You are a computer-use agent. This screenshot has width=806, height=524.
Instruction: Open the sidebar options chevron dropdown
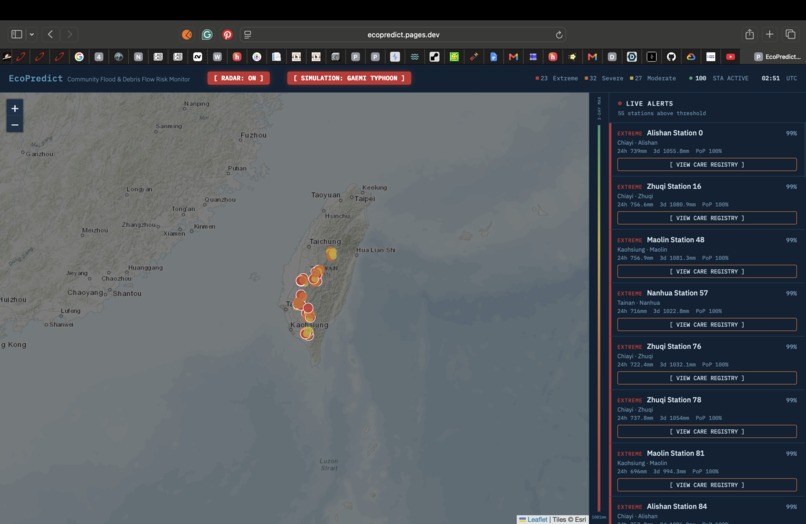(31, 34)
